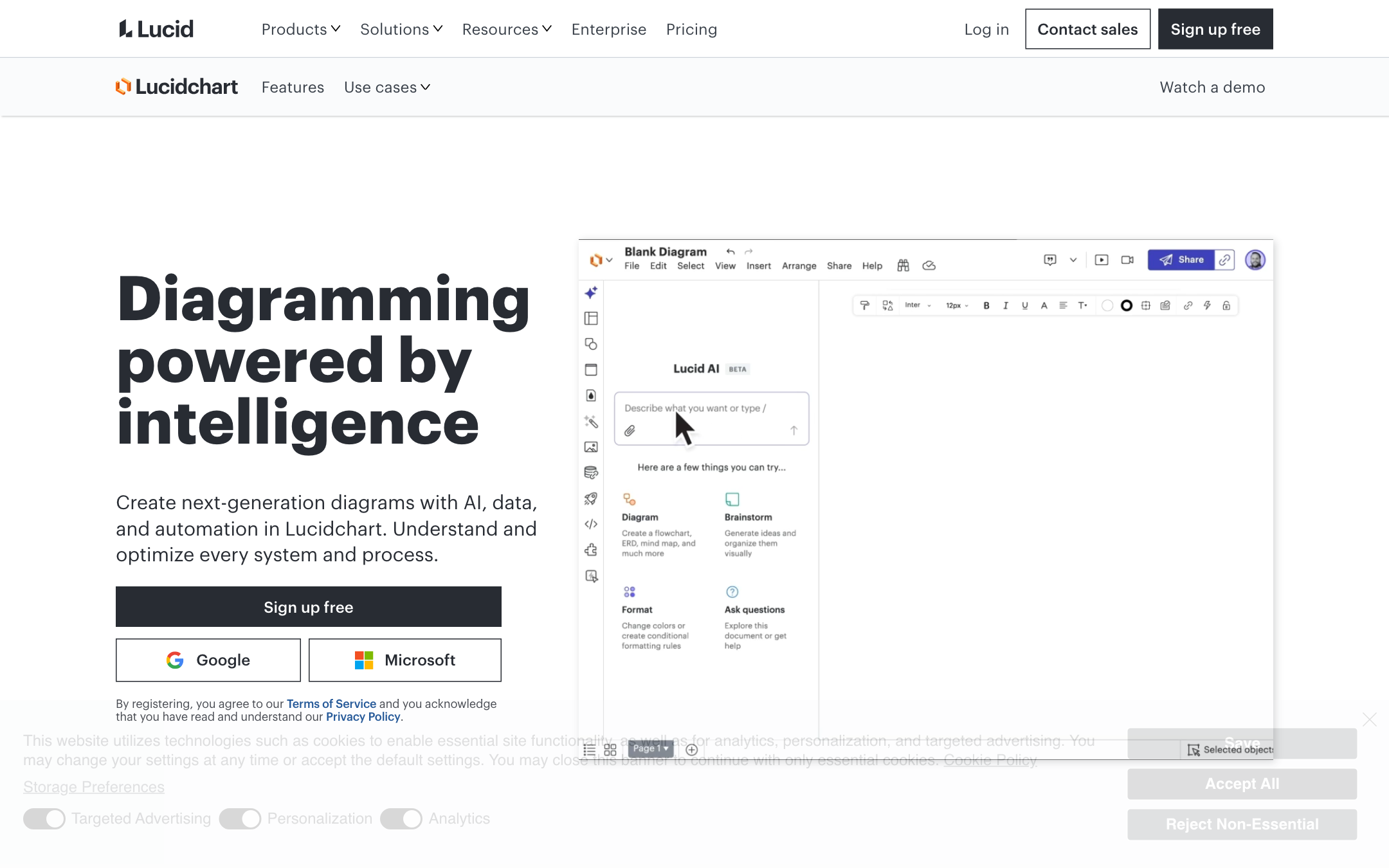
Task: Click the cloud saved status icon
Action: click(929, 266)
